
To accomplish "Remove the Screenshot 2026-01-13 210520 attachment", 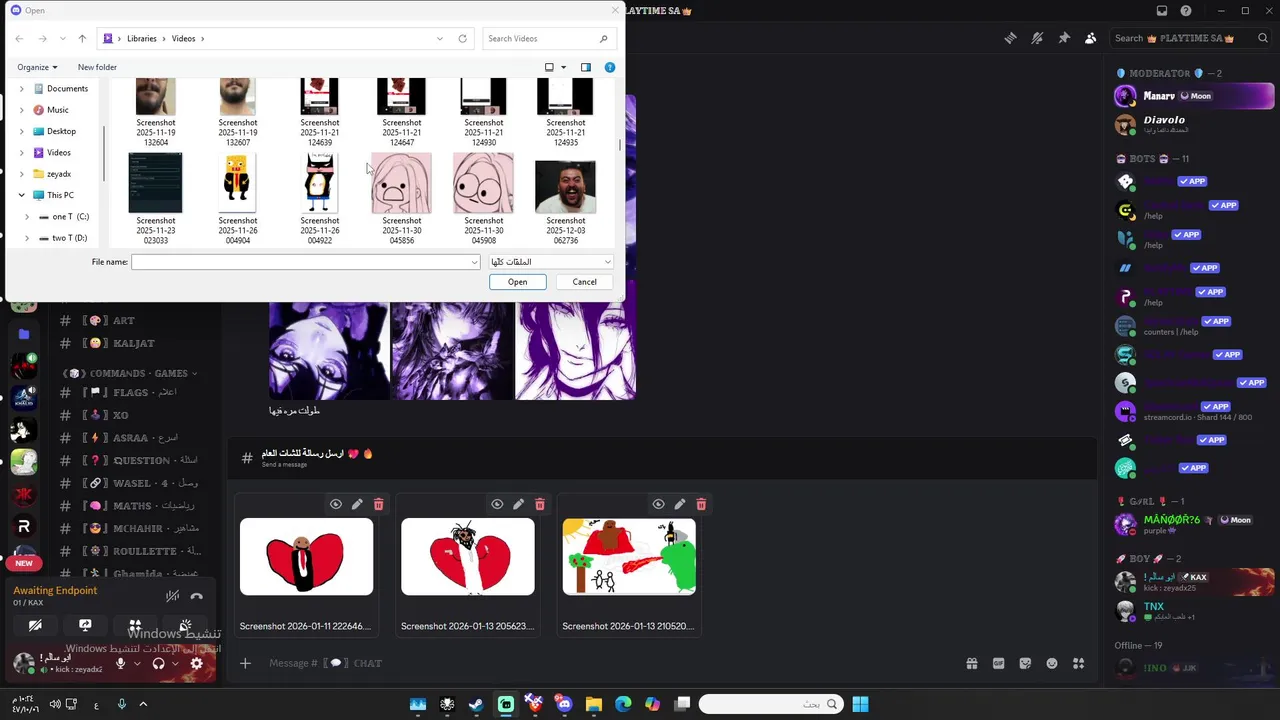I will click(701, 504).
